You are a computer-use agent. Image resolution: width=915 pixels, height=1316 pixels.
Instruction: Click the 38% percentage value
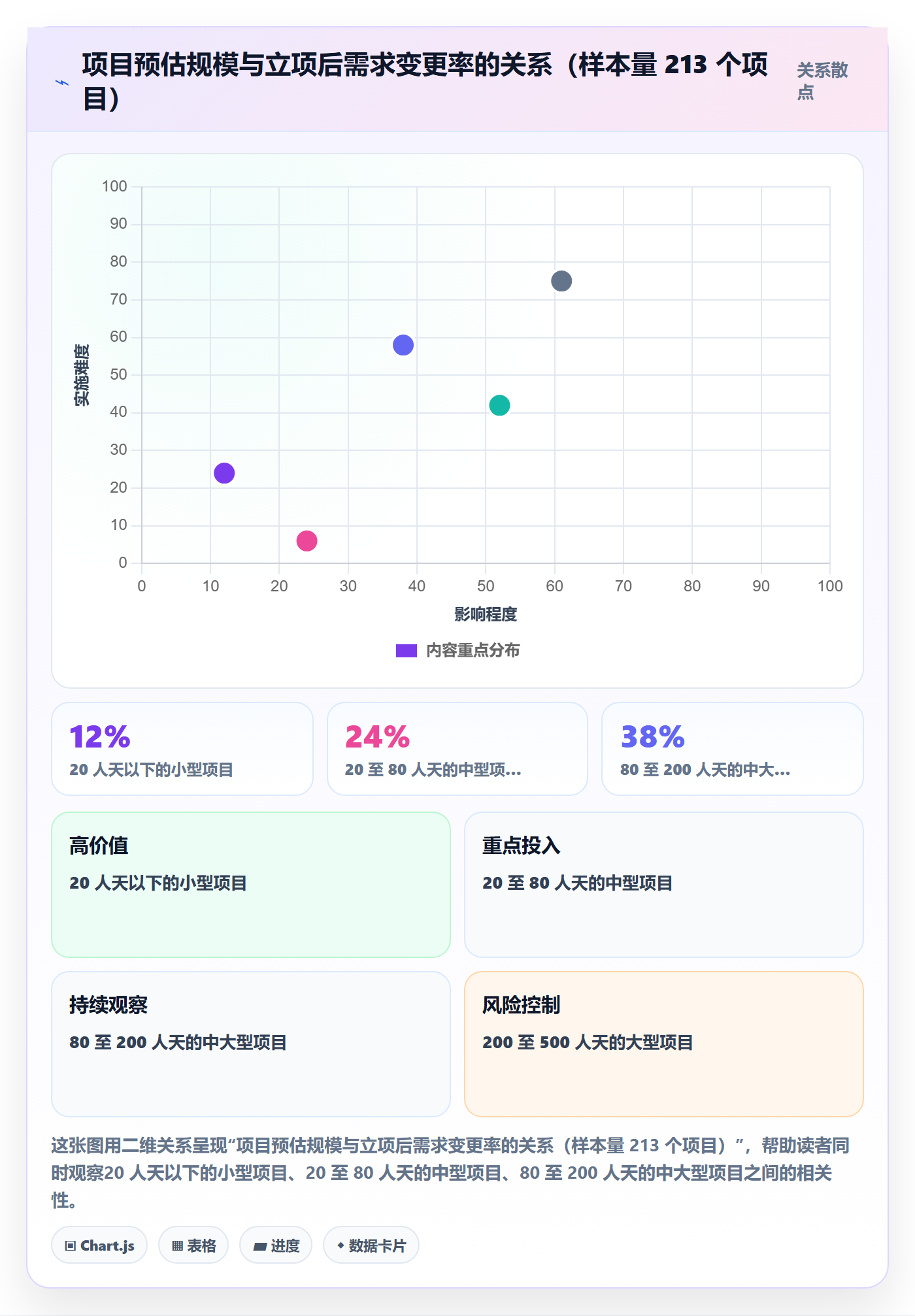click(652, 737)
